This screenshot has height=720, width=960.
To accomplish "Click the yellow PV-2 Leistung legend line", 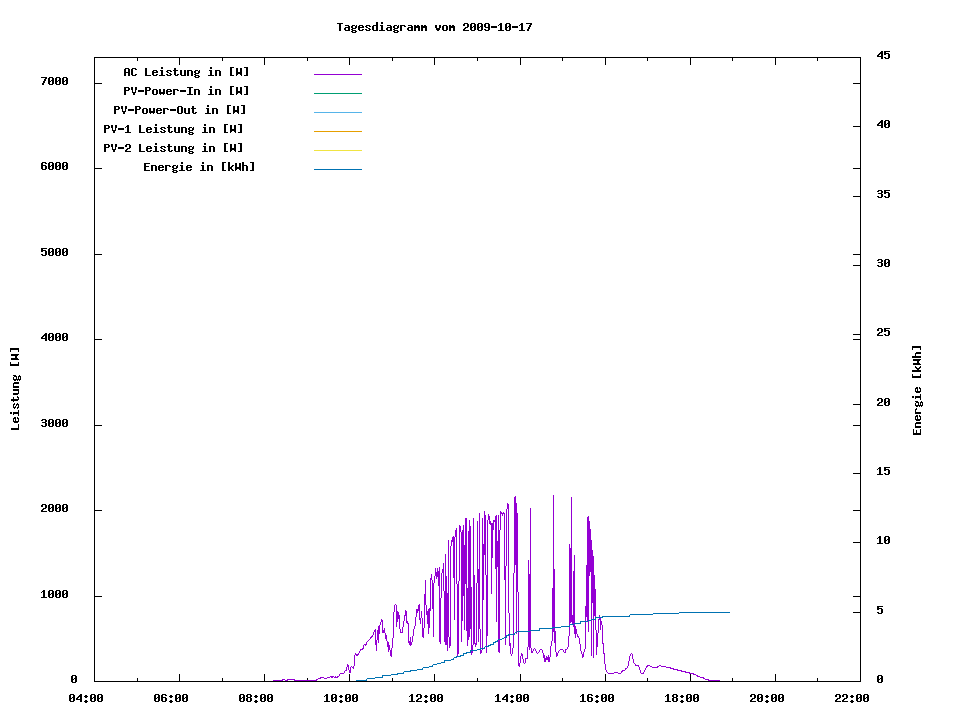I will coord(337,150).
